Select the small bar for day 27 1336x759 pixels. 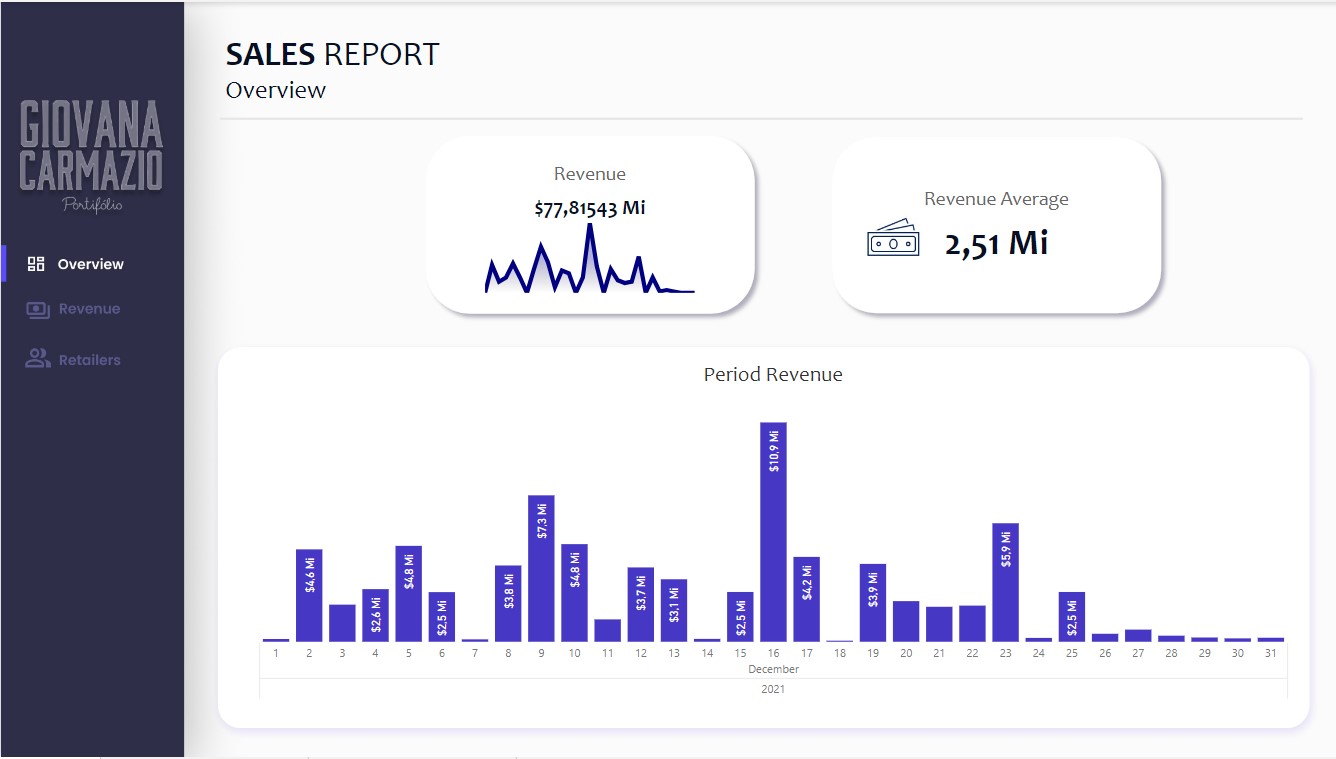click(x=1138, y=635)
